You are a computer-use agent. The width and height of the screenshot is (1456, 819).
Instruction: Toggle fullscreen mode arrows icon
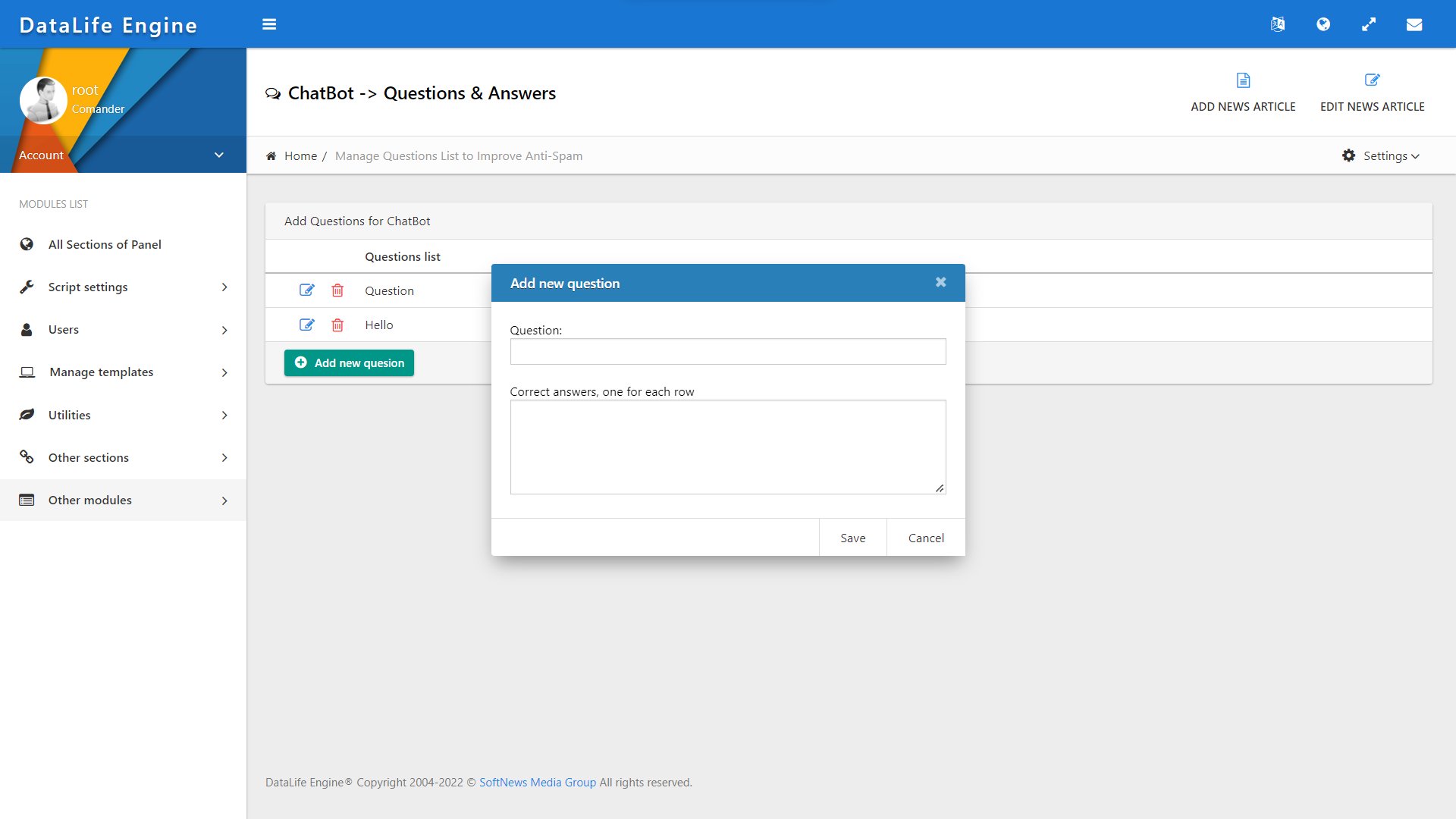1369,24
